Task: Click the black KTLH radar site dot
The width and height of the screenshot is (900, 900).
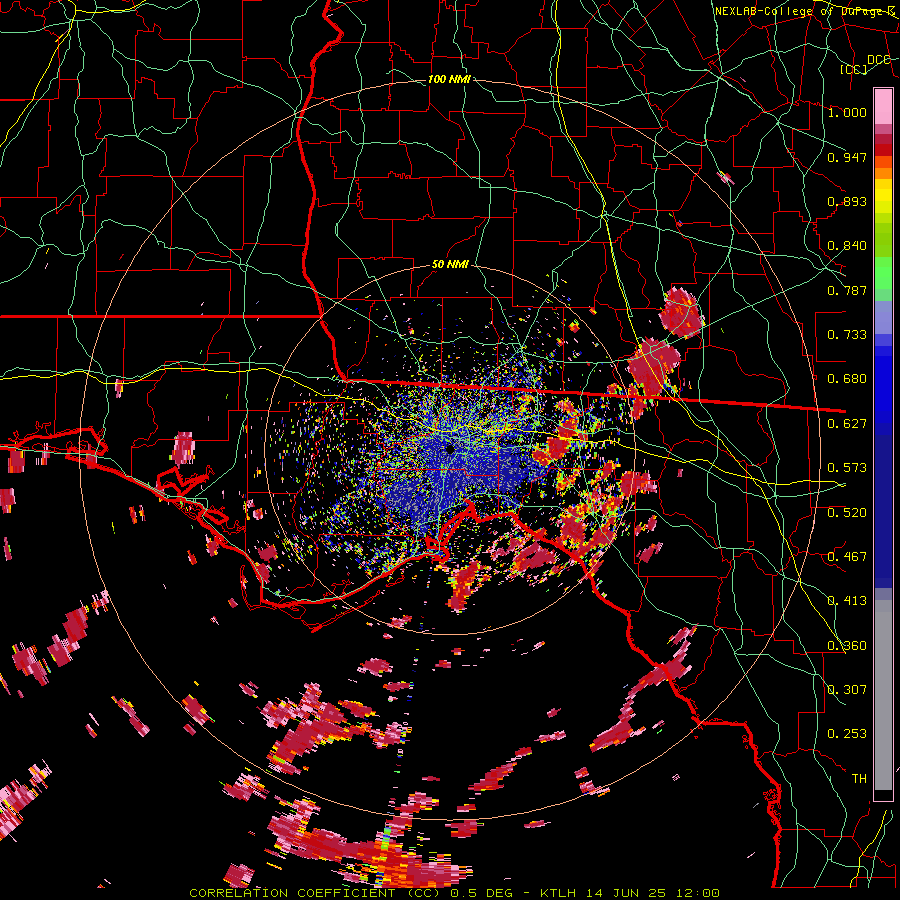Action: click(450, 450)
